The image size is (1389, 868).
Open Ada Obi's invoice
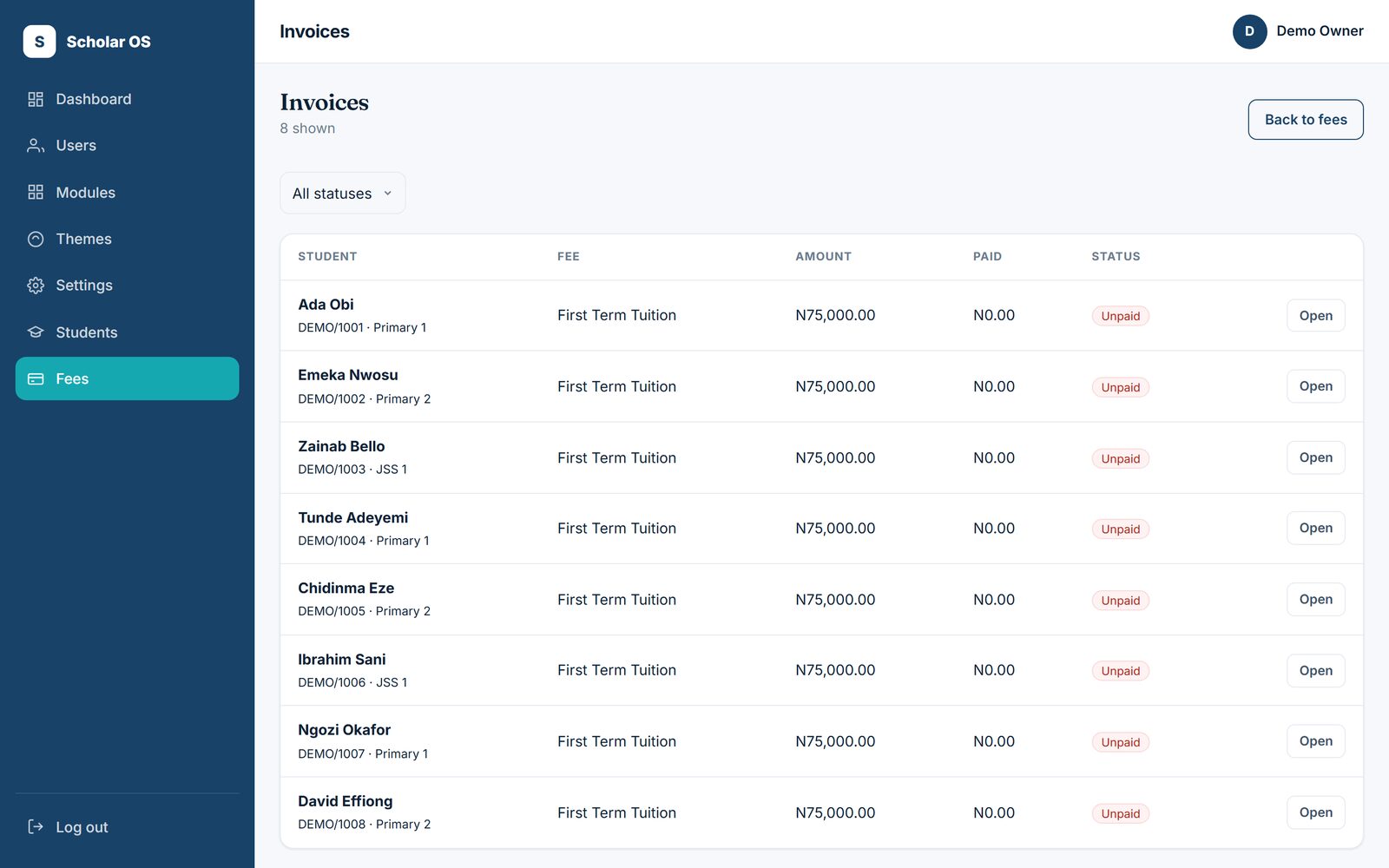[1315, 316]
